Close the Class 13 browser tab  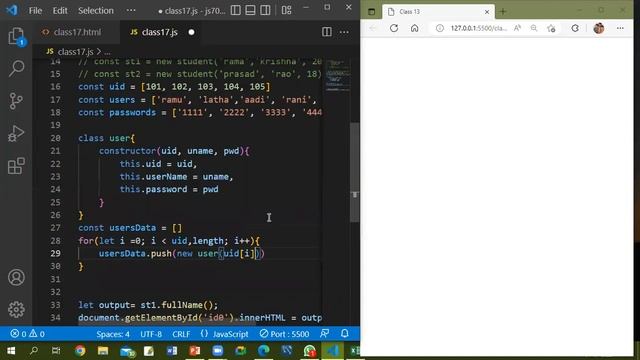487,12
